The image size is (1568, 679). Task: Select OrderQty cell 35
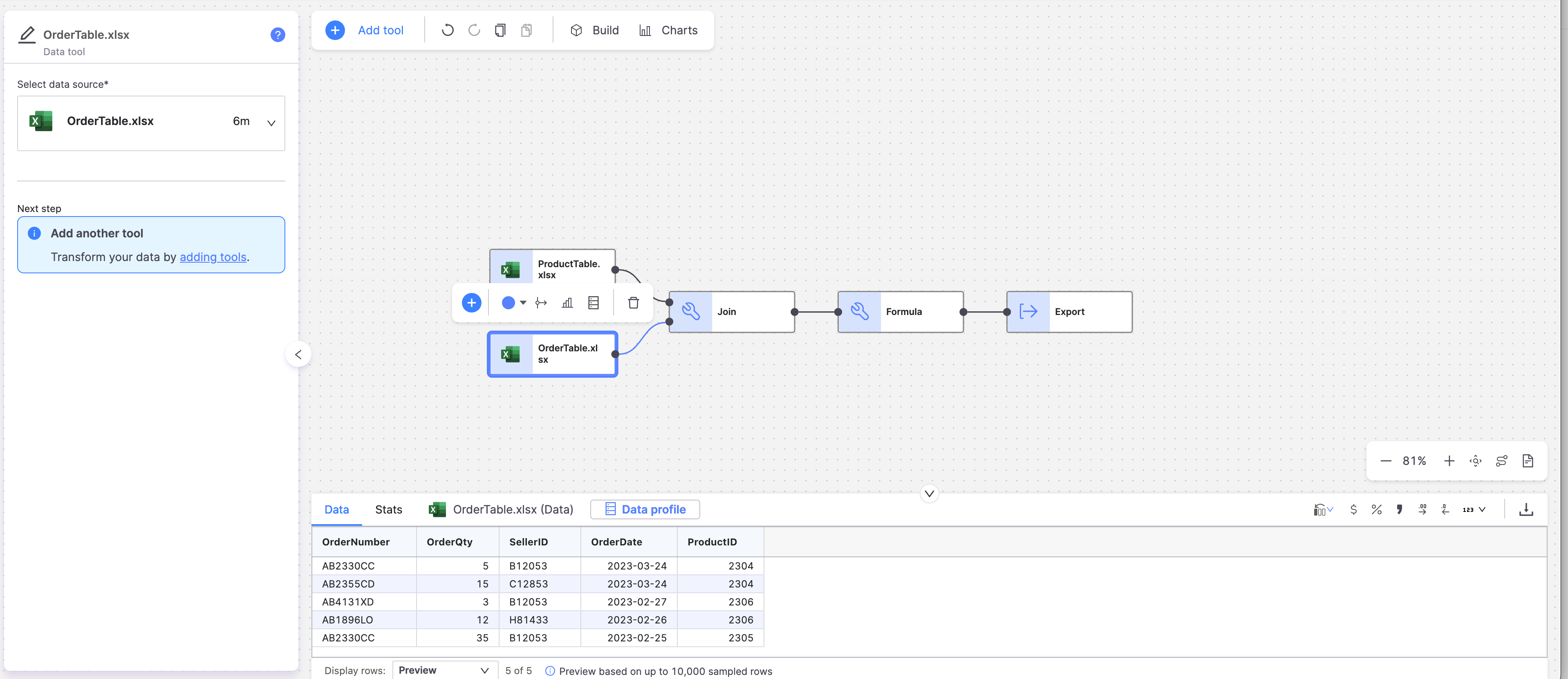(x=458, y=638)
